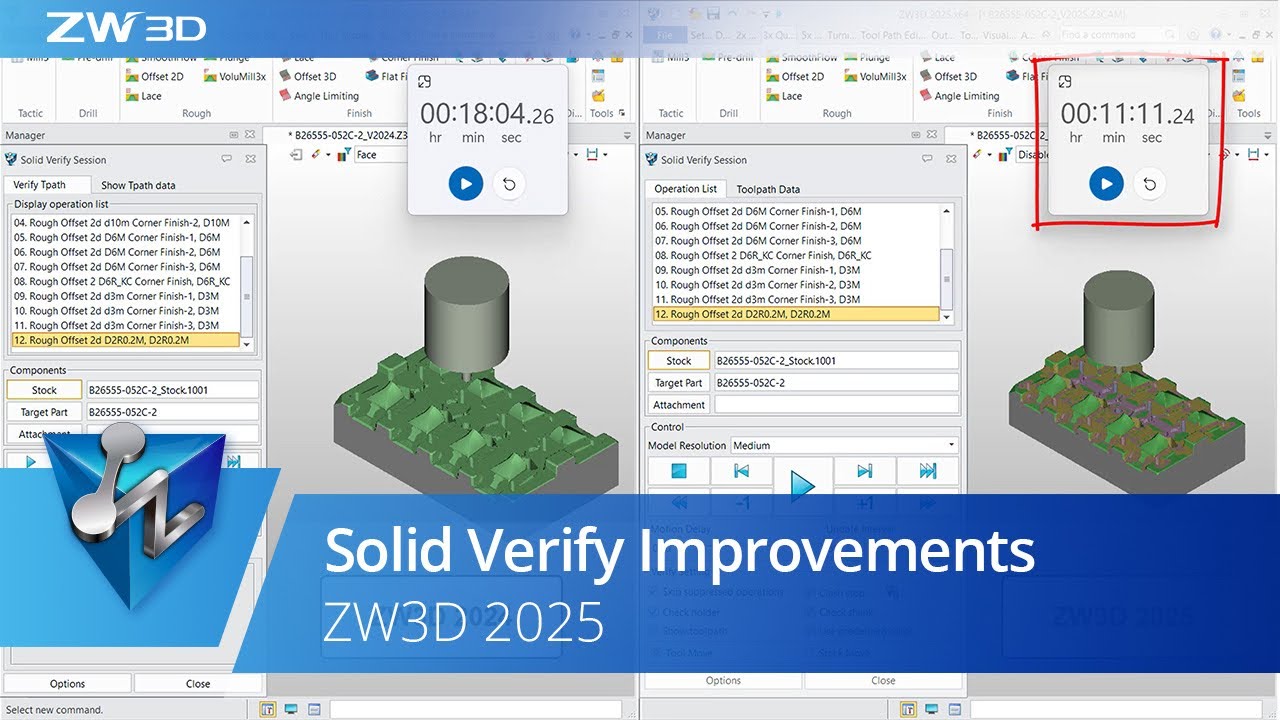Image resolution: width=1280 pixels, height=720 pixels.
Task: Play the simulation in right Solid Verify panel
Action: (802, 485)
